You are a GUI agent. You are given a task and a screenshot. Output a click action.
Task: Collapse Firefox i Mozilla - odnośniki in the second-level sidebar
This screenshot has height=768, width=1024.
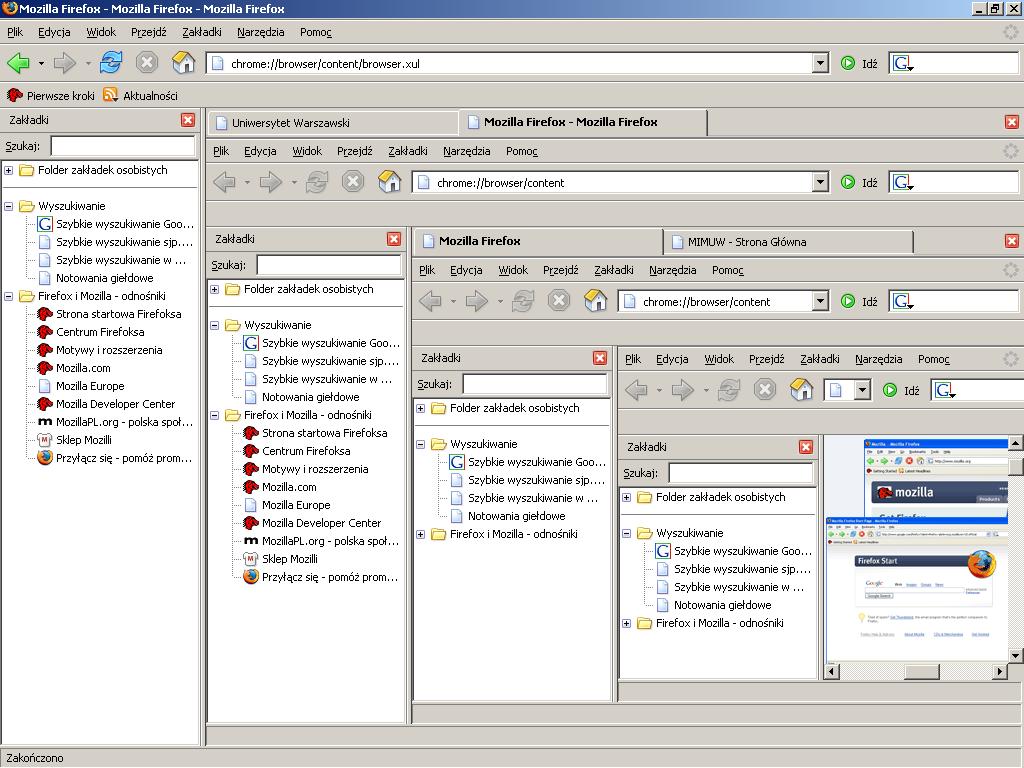(x=215, y=415)
